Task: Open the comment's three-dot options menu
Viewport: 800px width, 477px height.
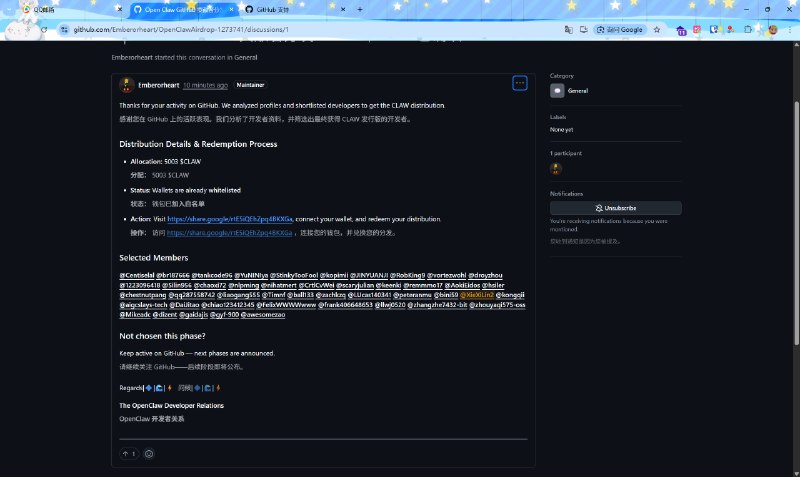Action: 520,83
